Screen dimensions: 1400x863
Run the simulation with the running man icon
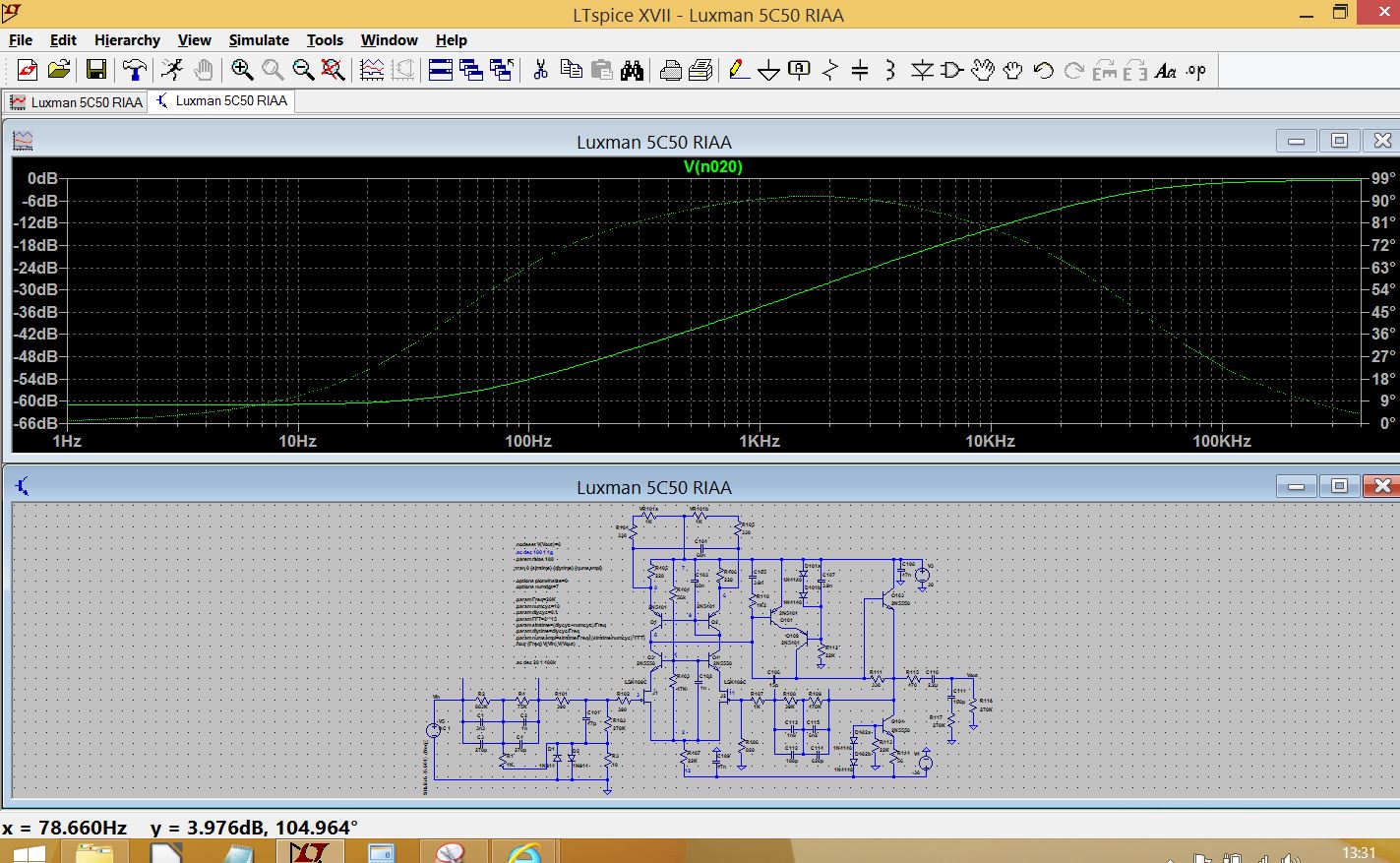(172, 70)
